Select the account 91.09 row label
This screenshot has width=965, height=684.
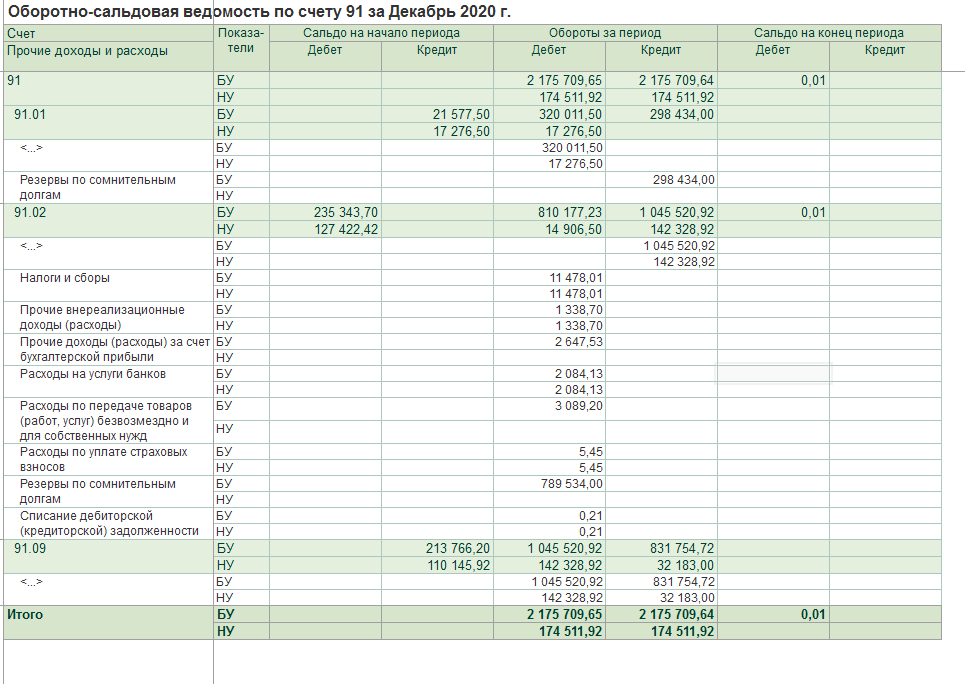click(x=30, y=549)
